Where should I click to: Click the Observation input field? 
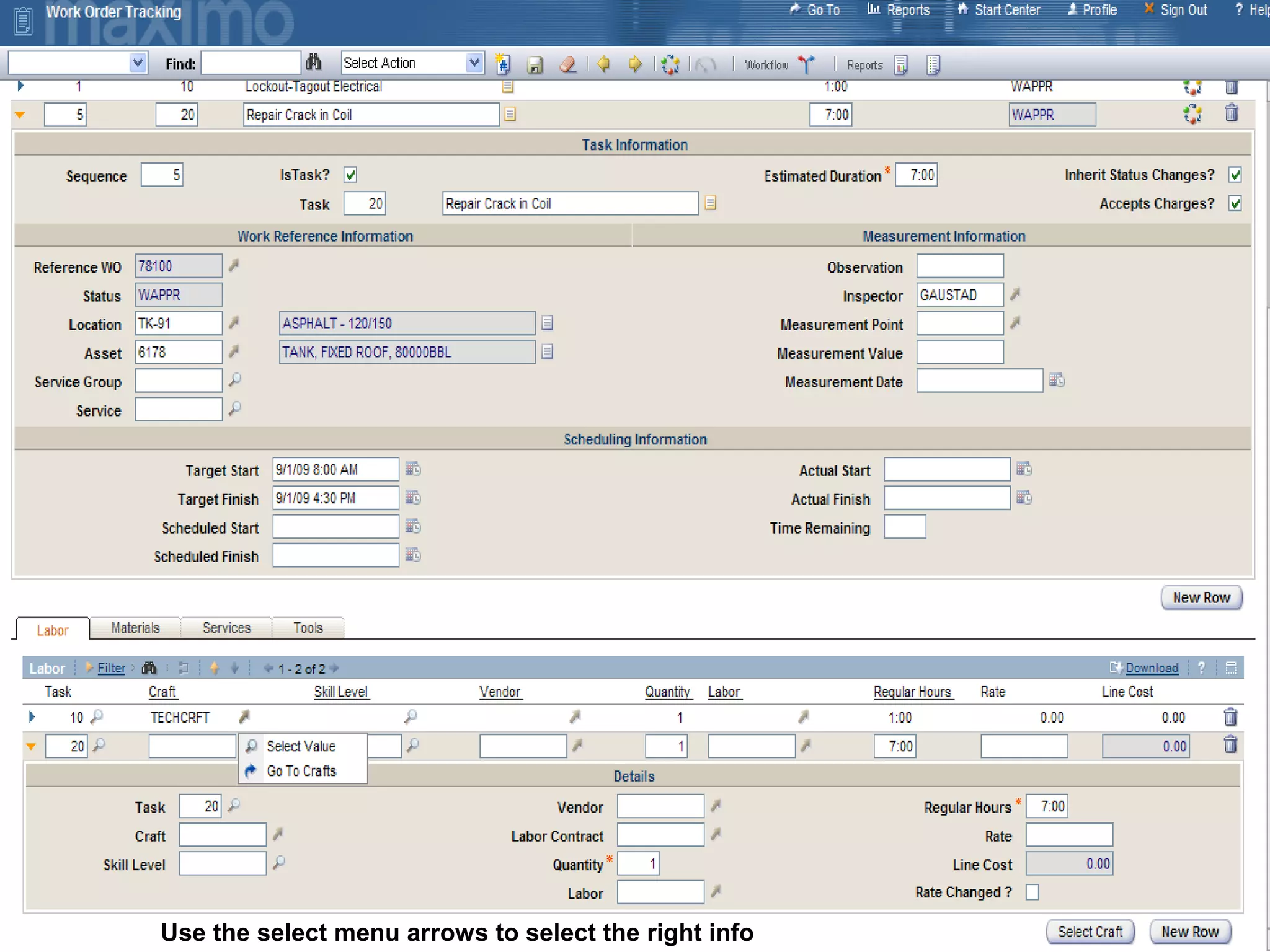(959, 267)
